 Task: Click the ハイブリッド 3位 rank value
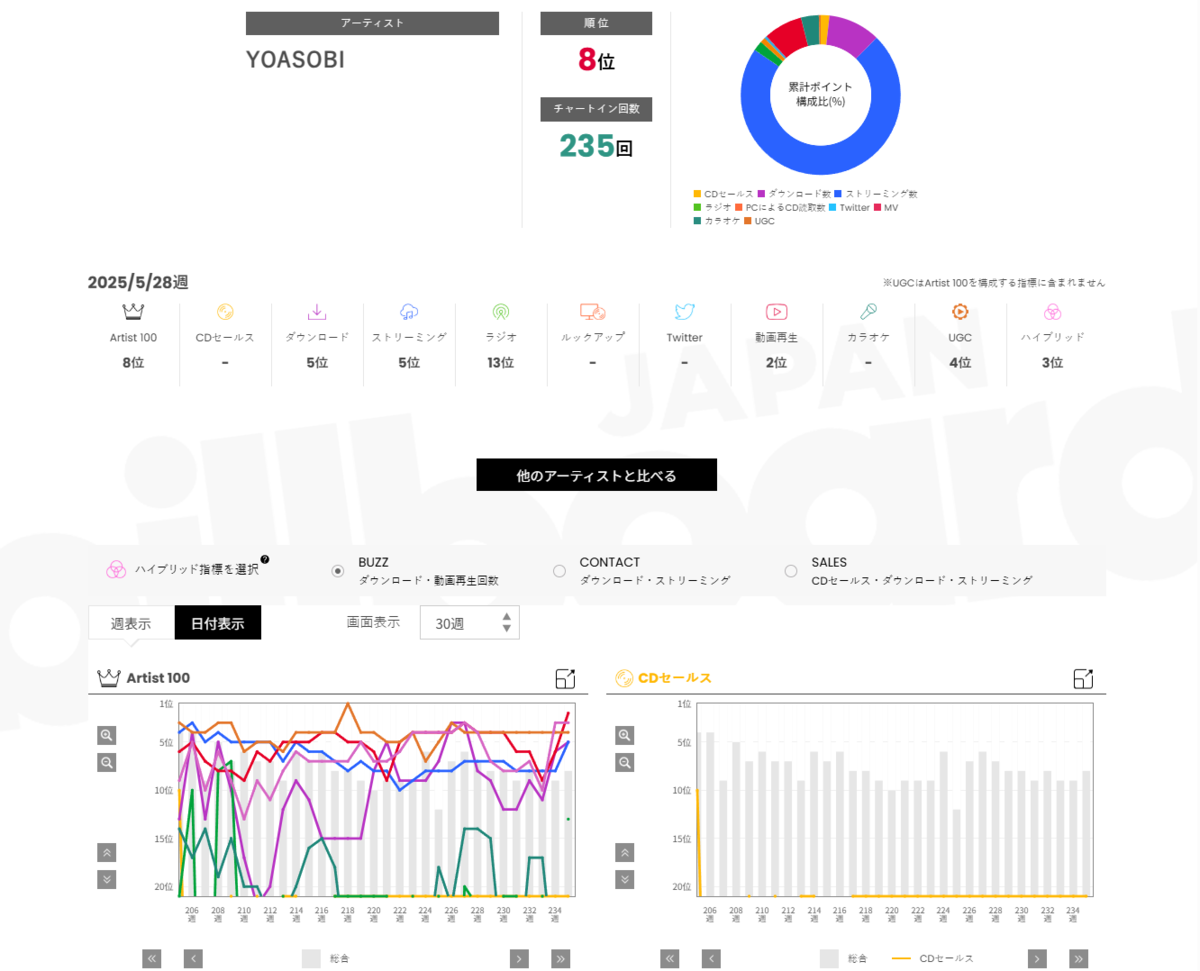tap(1052, 363)
